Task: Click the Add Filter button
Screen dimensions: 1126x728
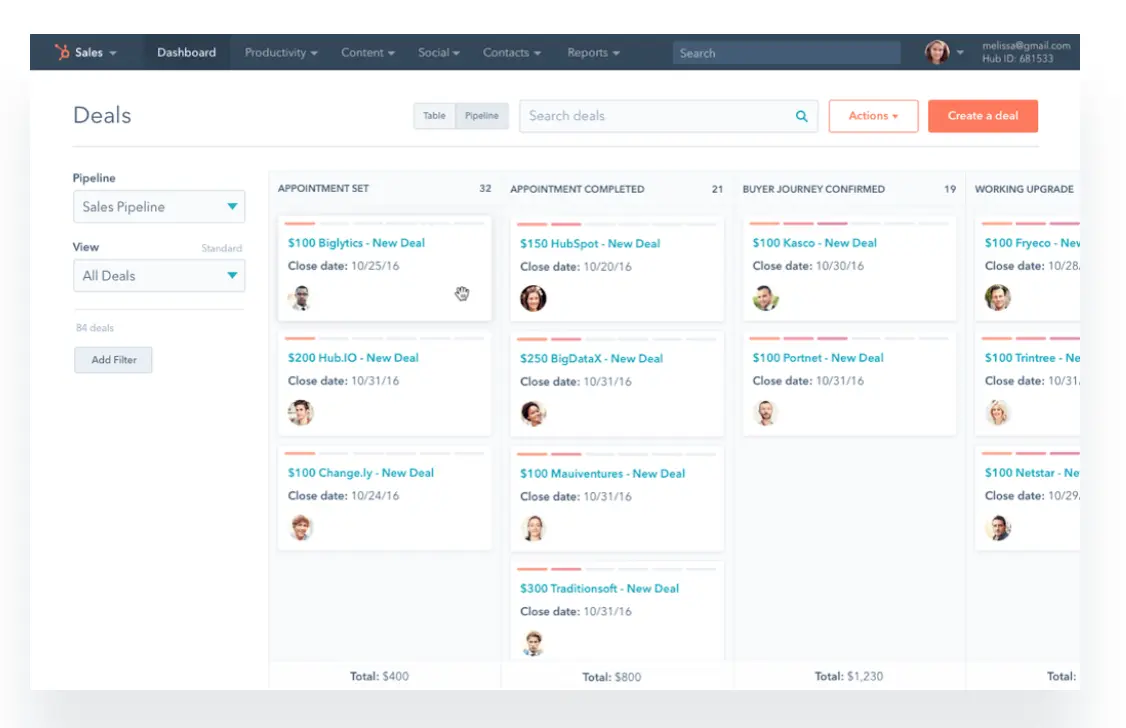Action: 113,360
